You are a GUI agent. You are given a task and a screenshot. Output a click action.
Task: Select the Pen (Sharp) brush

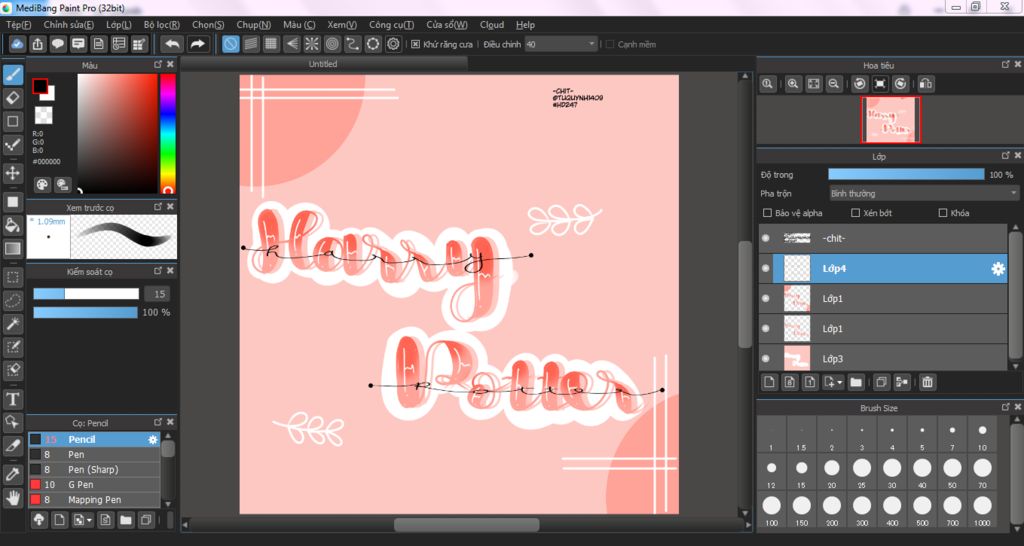[x=94, y=470]
